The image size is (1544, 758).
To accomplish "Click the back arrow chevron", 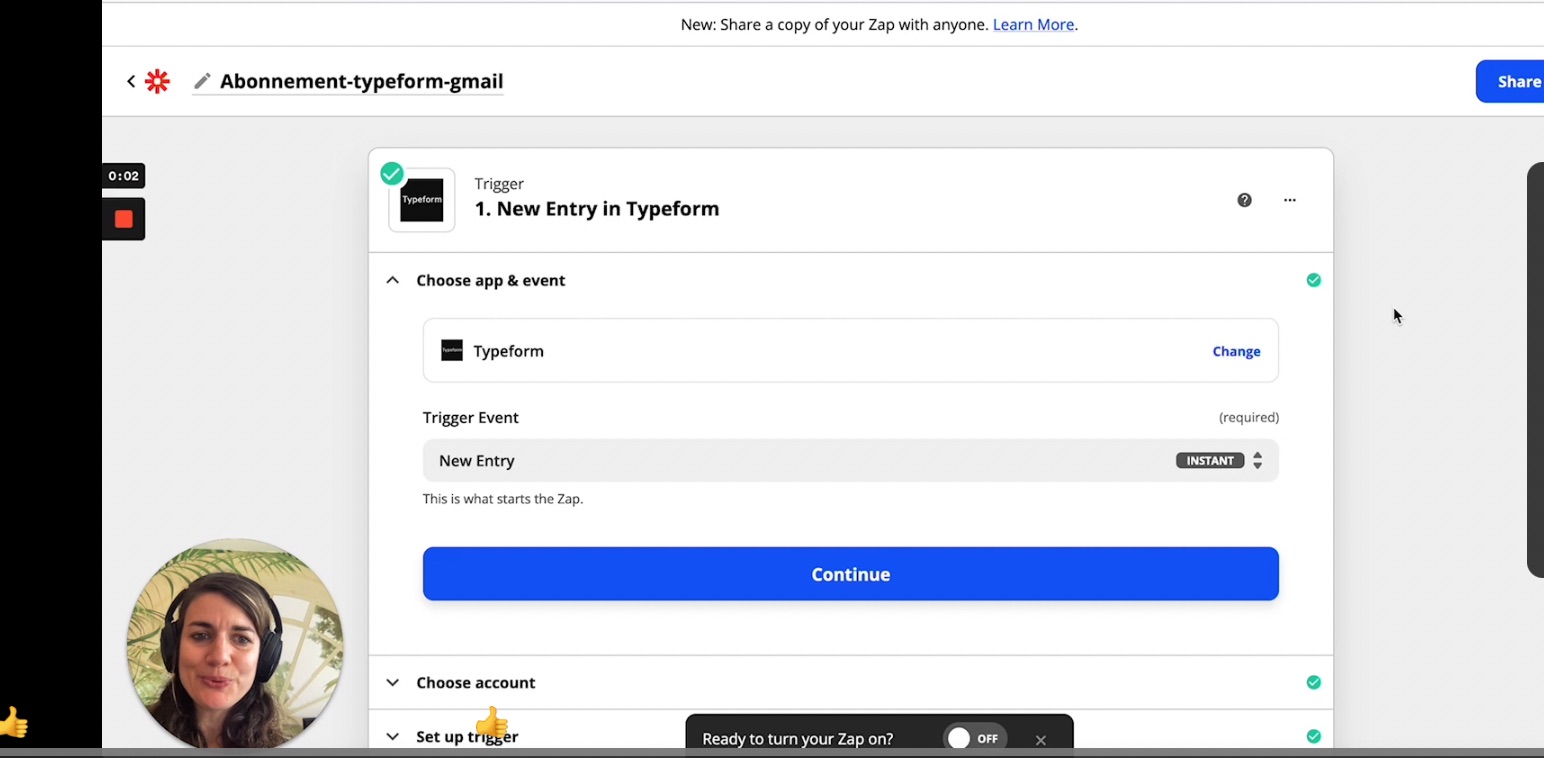I will pos(131,81).
